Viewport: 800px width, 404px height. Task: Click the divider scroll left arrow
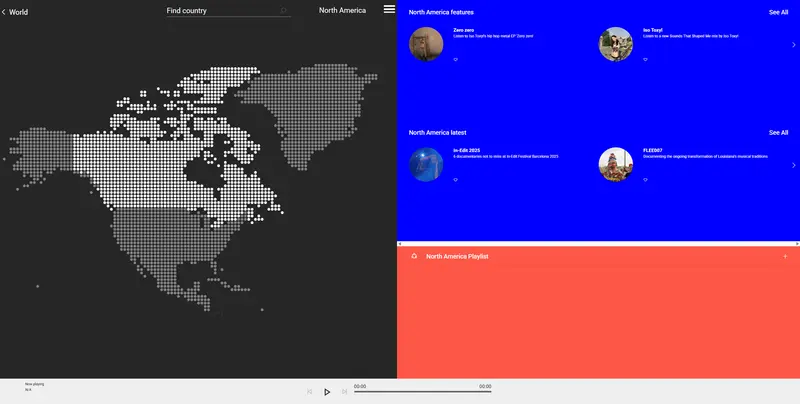pyautogui.click(x=399, y=244)
